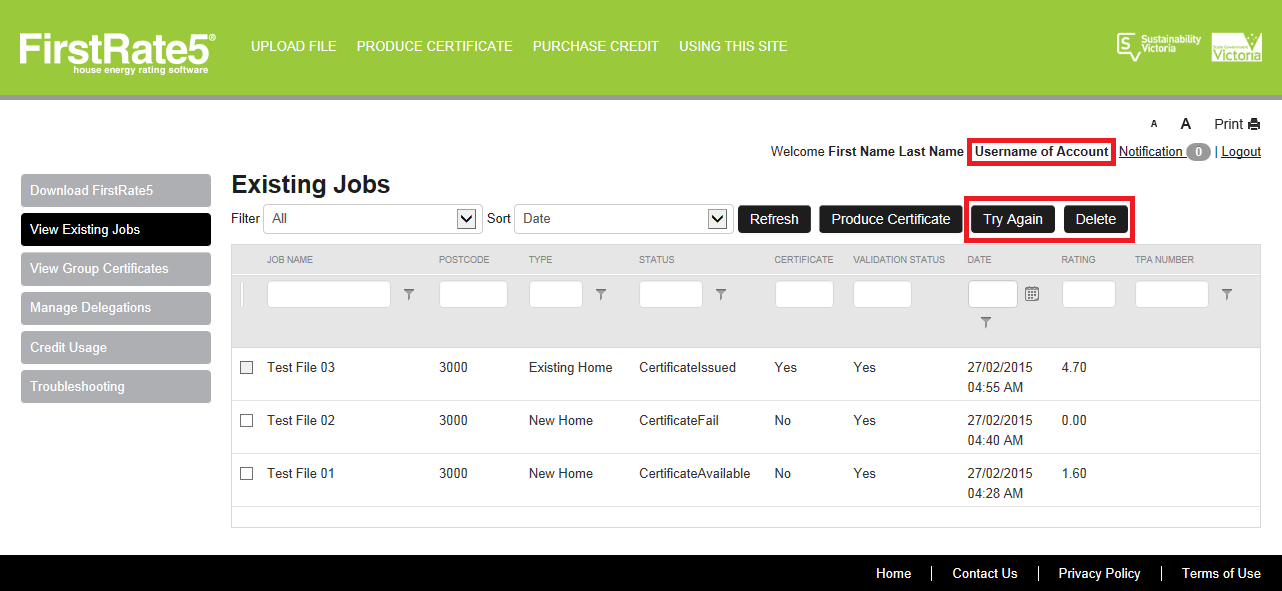The height and width of the screenshot is (591, 1282).
Task: Open the date picker calendar icon
Action: click(1032, 294)
